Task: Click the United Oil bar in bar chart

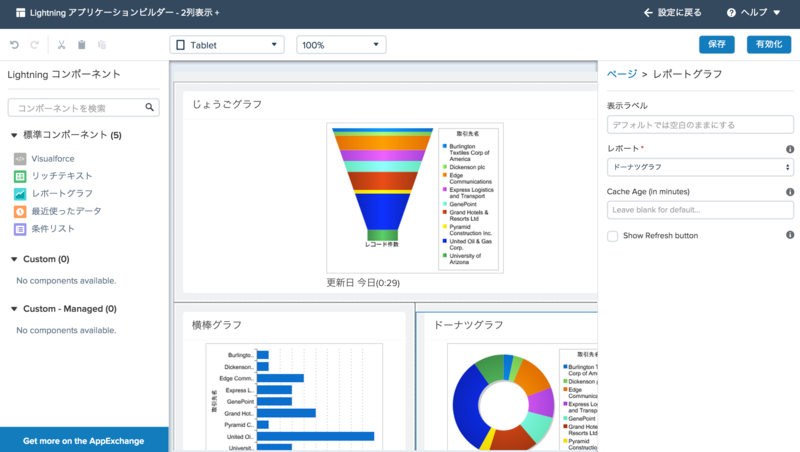Action: click(x=315, y=436)
